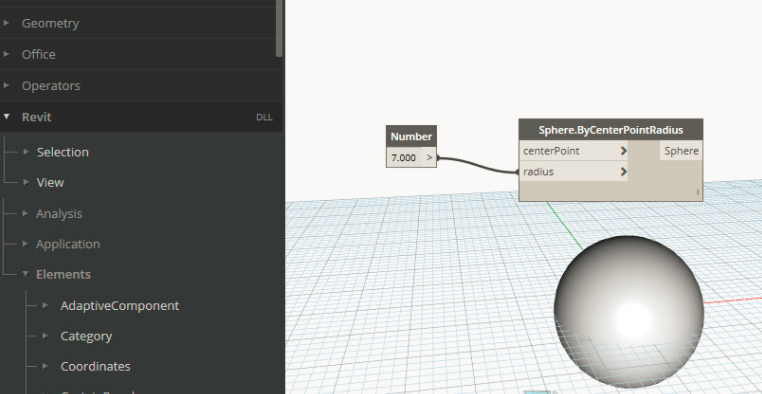
Task: Expand the Selection subcategory arrow
Action: point(26,152)
